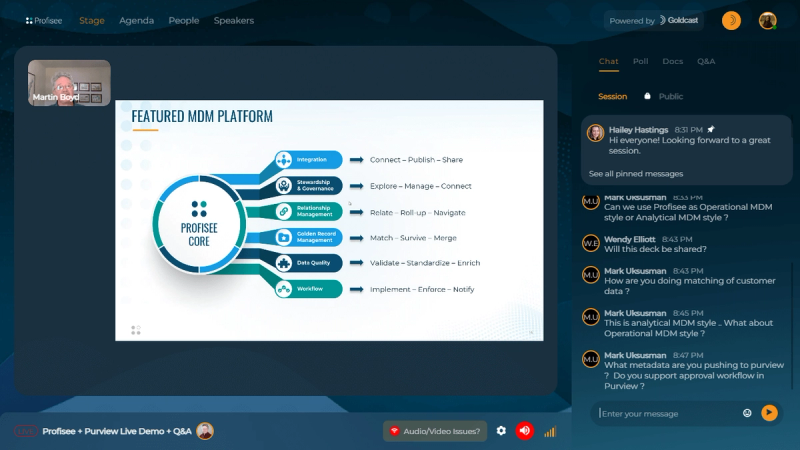Click the Powered by Goldcast badge
Screen dimensions: 800x450
(654, 20)
